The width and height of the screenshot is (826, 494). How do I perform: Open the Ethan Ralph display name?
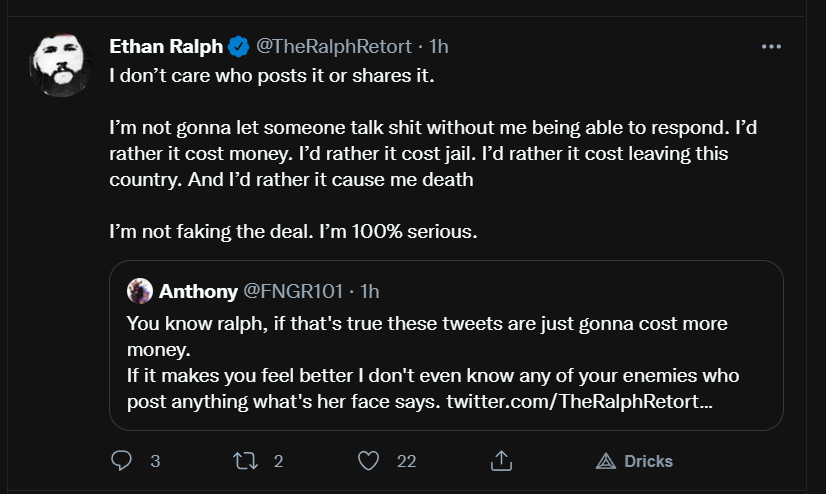tap(166, 46)
